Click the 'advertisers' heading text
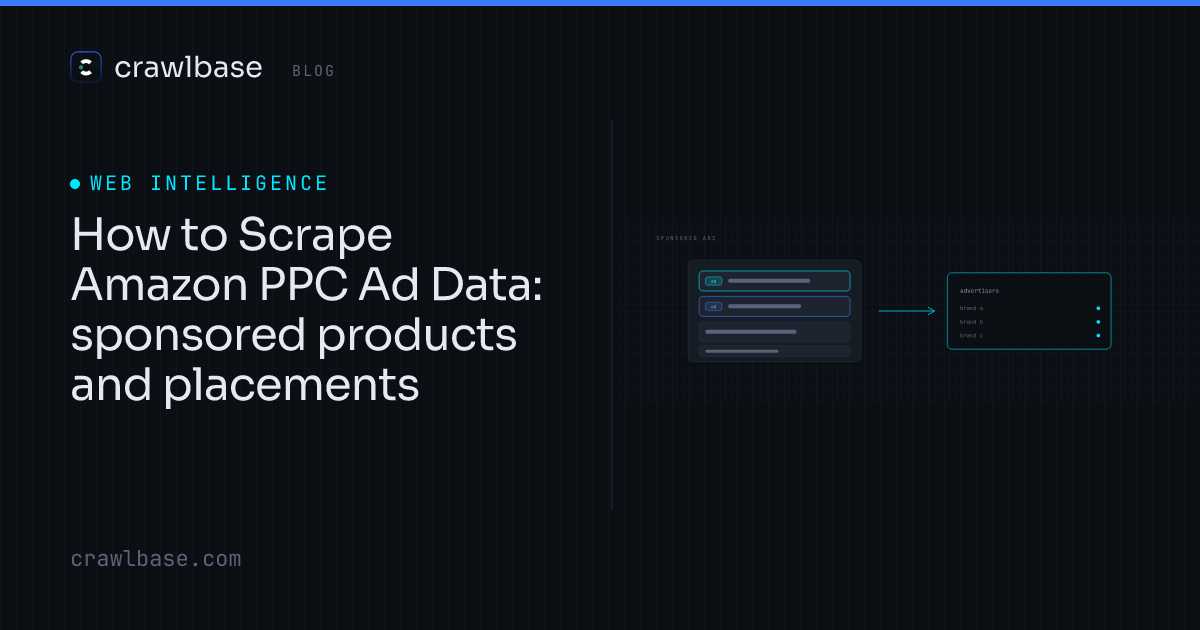Screen dimensions: 1200x630 coord(979,290)
